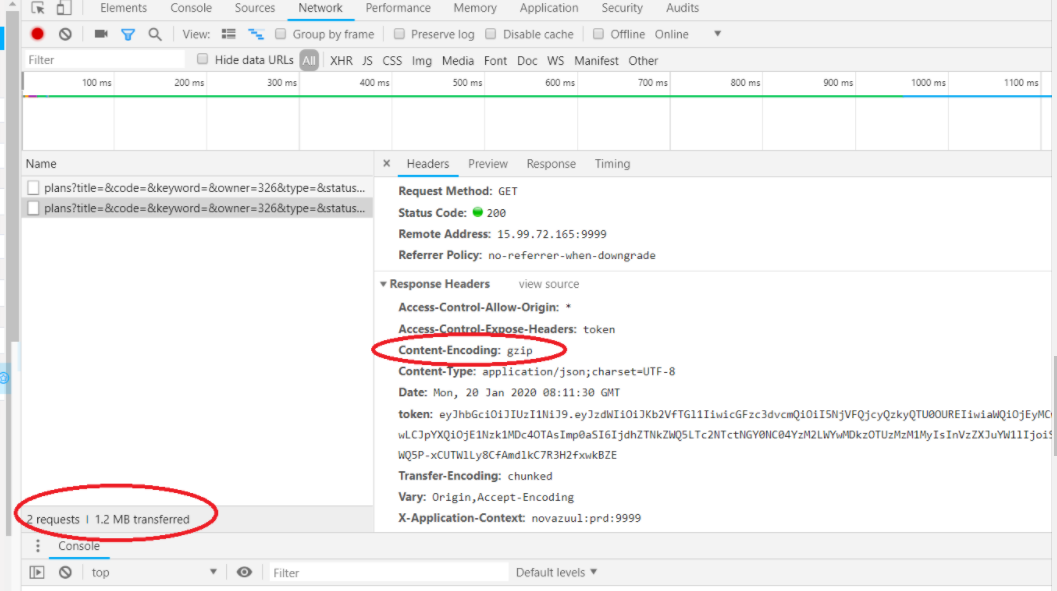Open the Audits panel
Image resolution: width=1057 pixels, height=591 pixels.
pos(682,8)
